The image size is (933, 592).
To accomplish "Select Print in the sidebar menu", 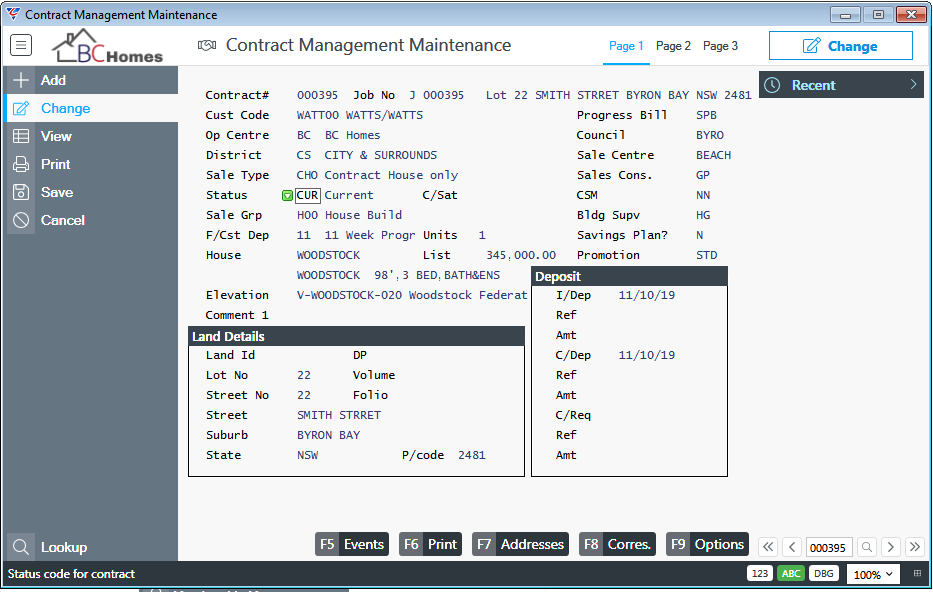I will tap(90, 164).
